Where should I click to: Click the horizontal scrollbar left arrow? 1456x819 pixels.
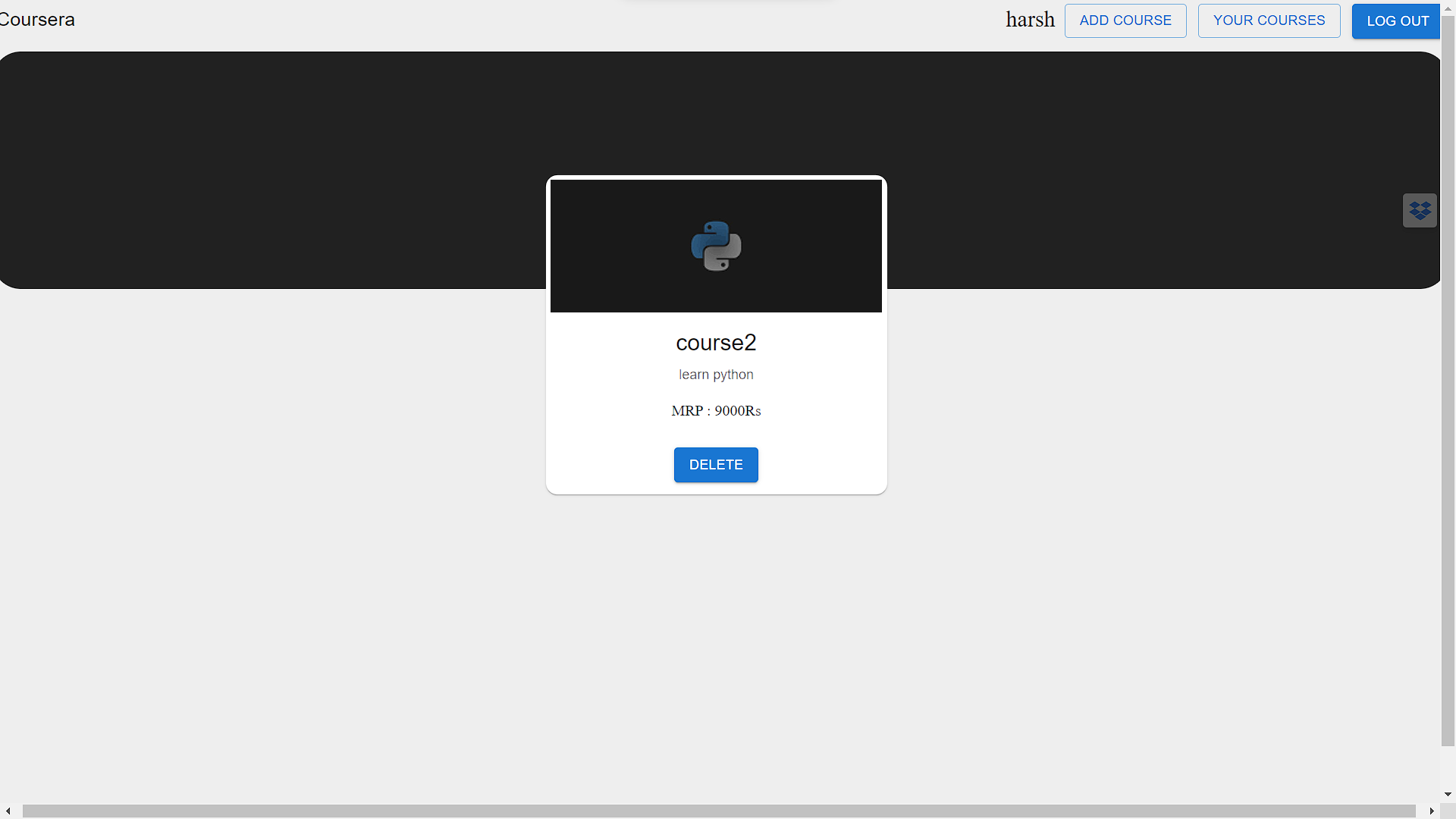[8, 811]
